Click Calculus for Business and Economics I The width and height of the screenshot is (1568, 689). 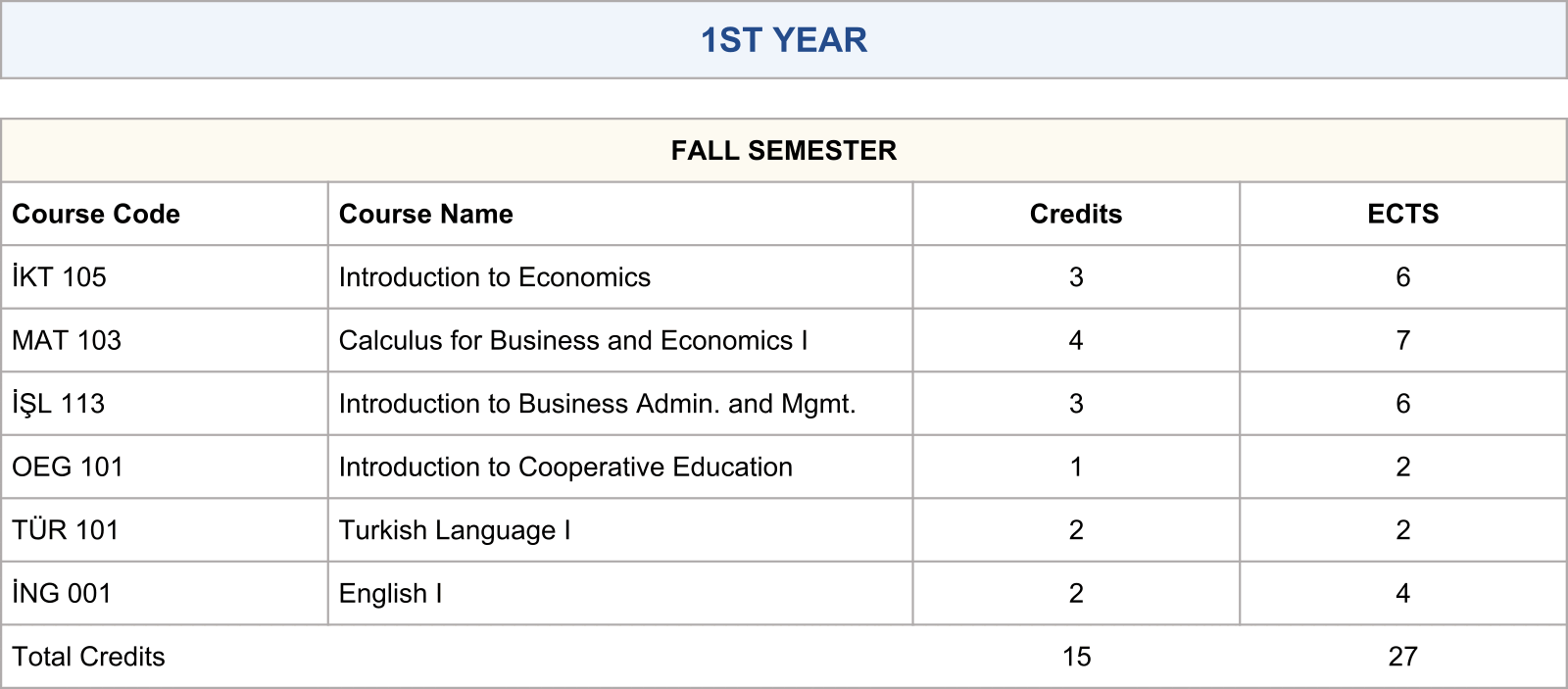coord(573,340)
